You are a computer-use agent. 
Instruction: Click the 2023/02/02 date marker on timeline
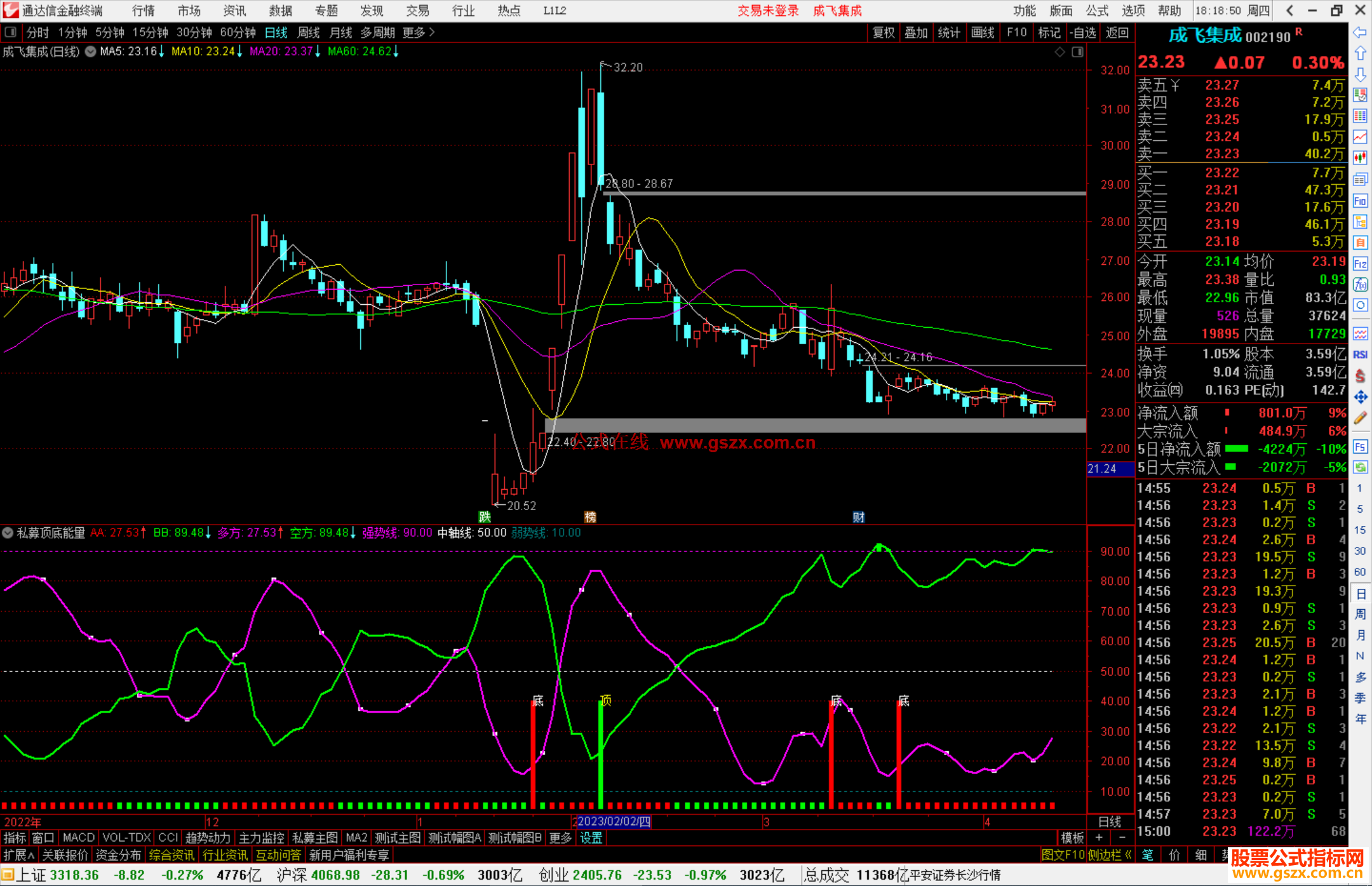614,822
